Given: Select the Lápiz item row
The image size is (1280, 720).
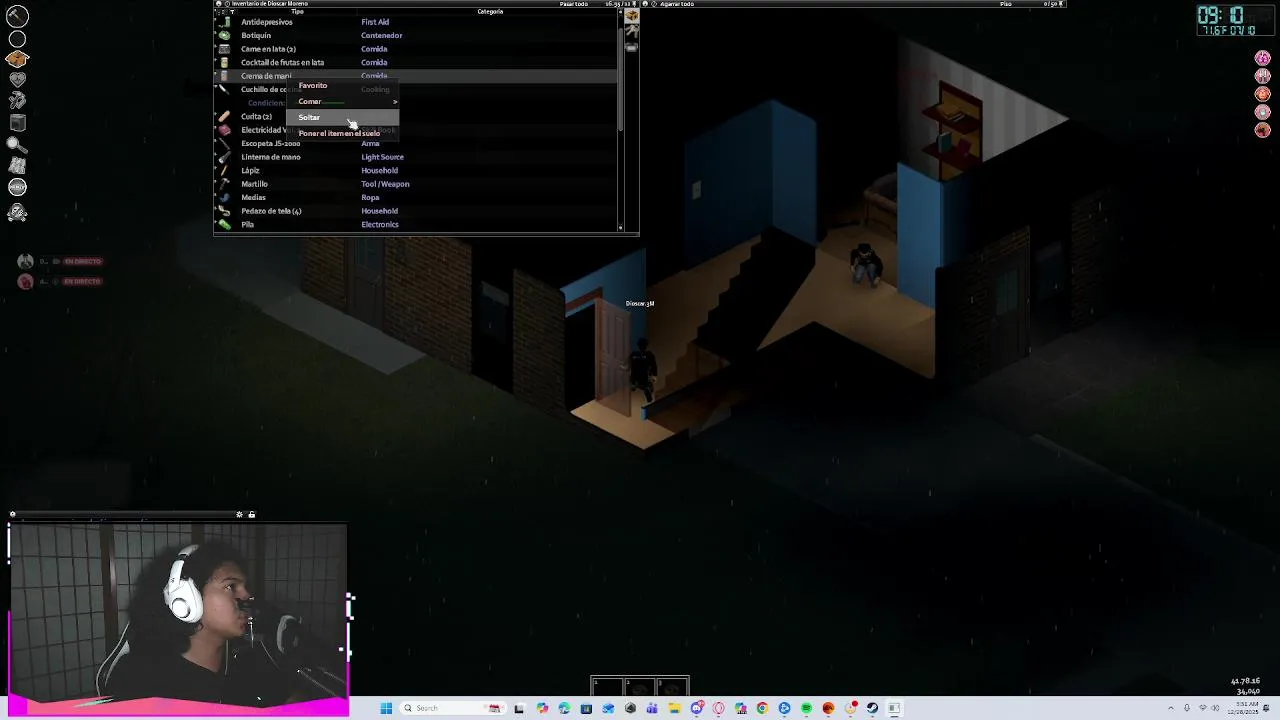Looking at the screenshot, I should click(416, 171).
